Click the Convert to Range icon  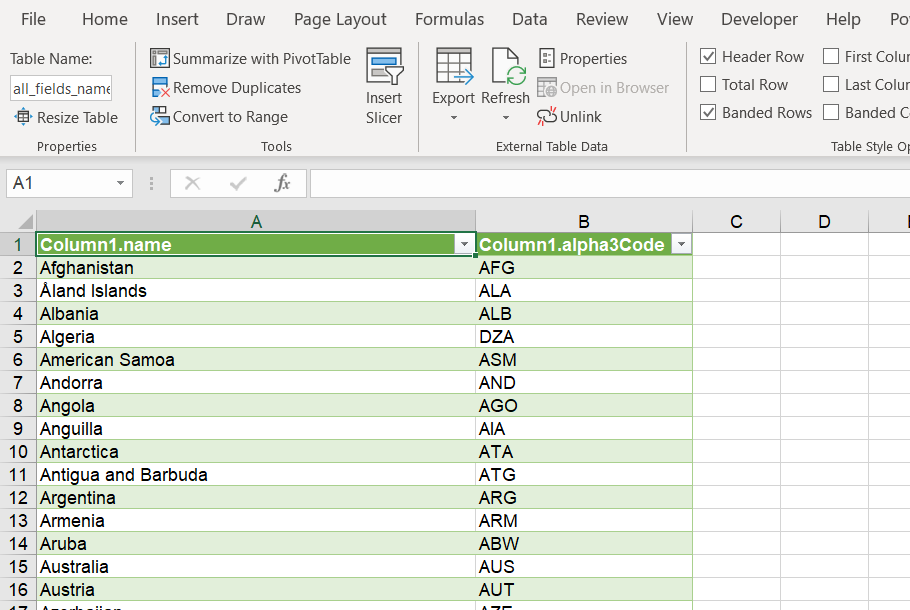click(x=160, y=117)
